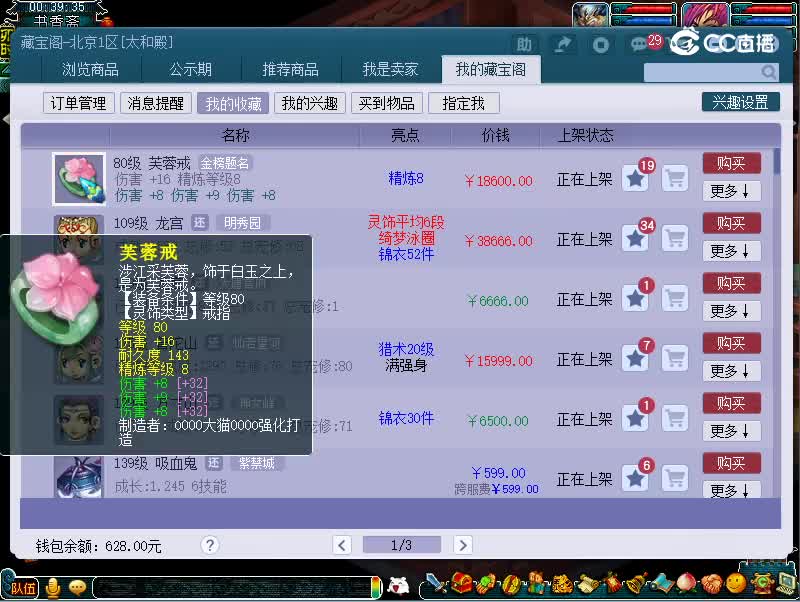This screenshot has height=602, width=800.
Task: Click the list's vertical scrollbar handle
Action: [x=777, y=161]
